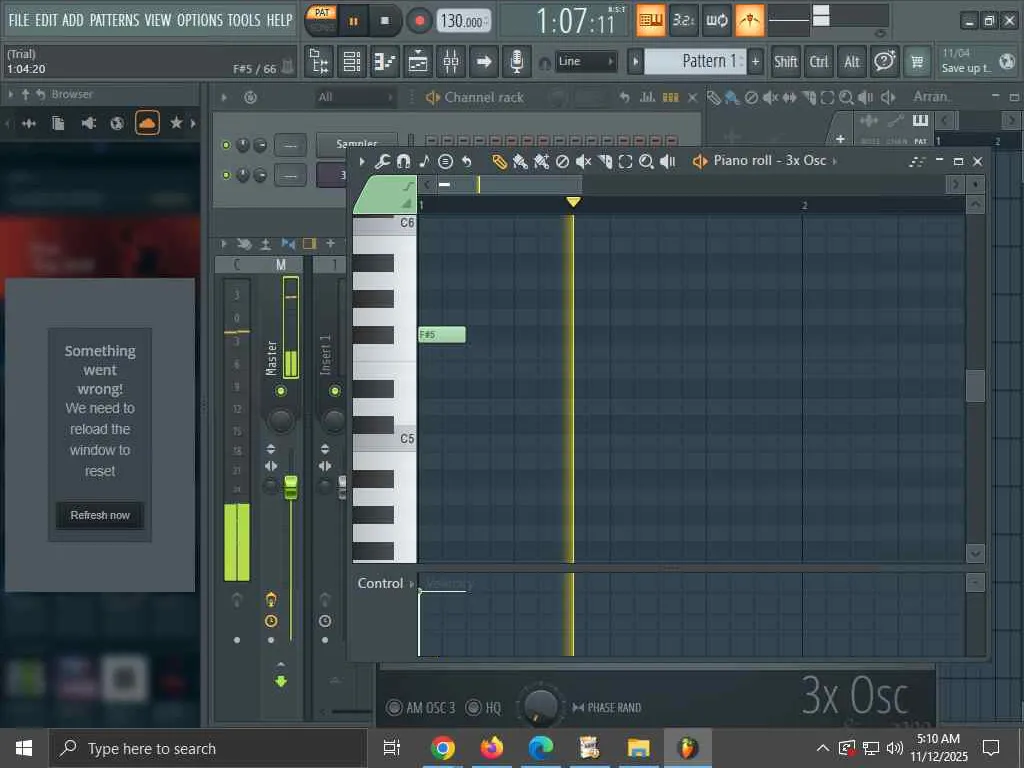Click the piano roll undo arrow icon
The width and height of the screenshot is (1024, 768).
[466, 161]
